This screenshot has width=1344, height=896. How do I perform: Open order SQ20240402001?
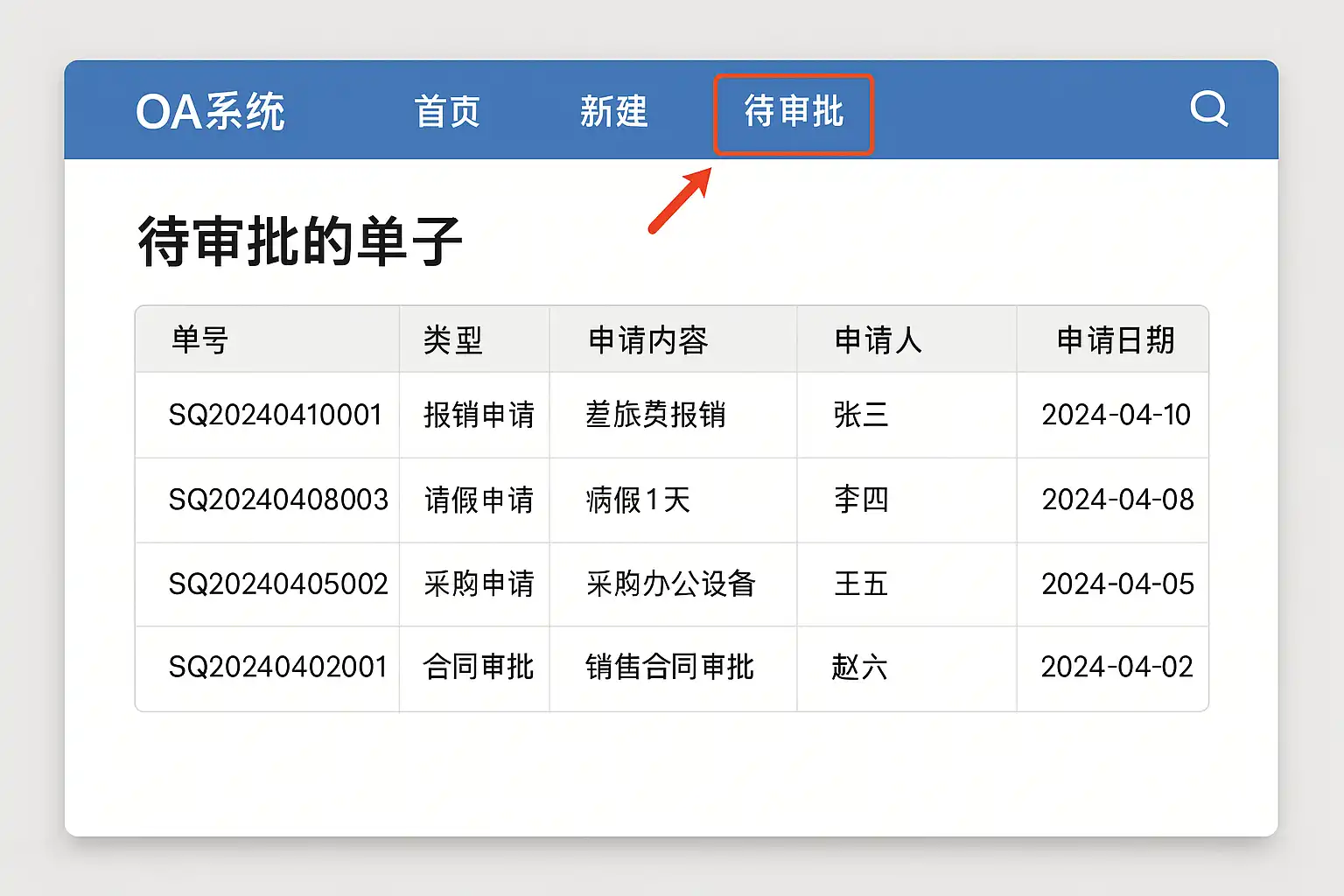tap(277, 667)
